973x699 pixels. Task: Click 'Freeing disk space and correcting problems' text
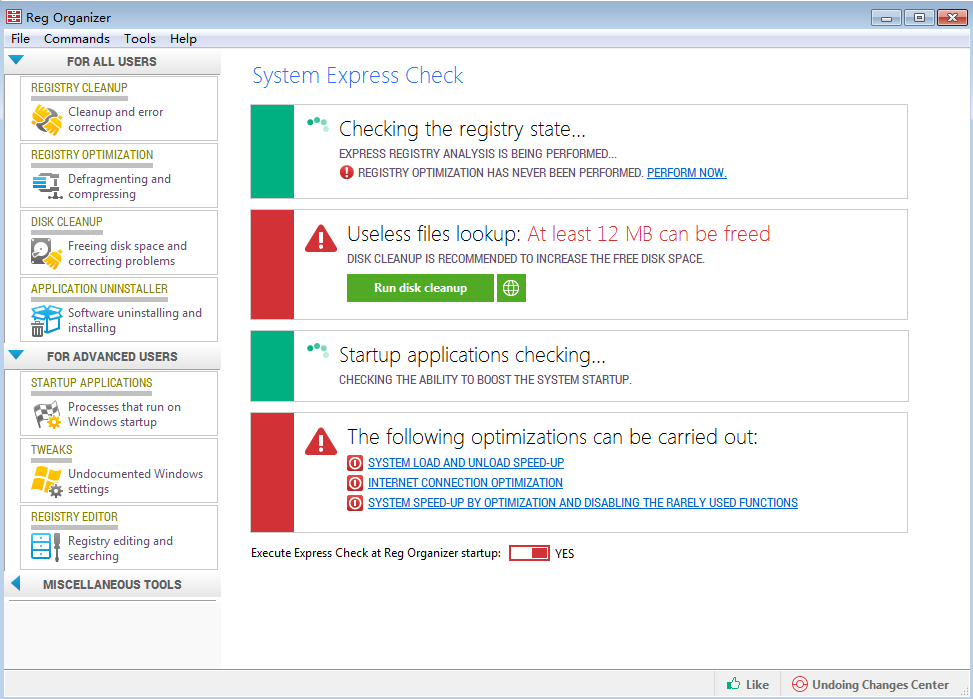(127, 253)
